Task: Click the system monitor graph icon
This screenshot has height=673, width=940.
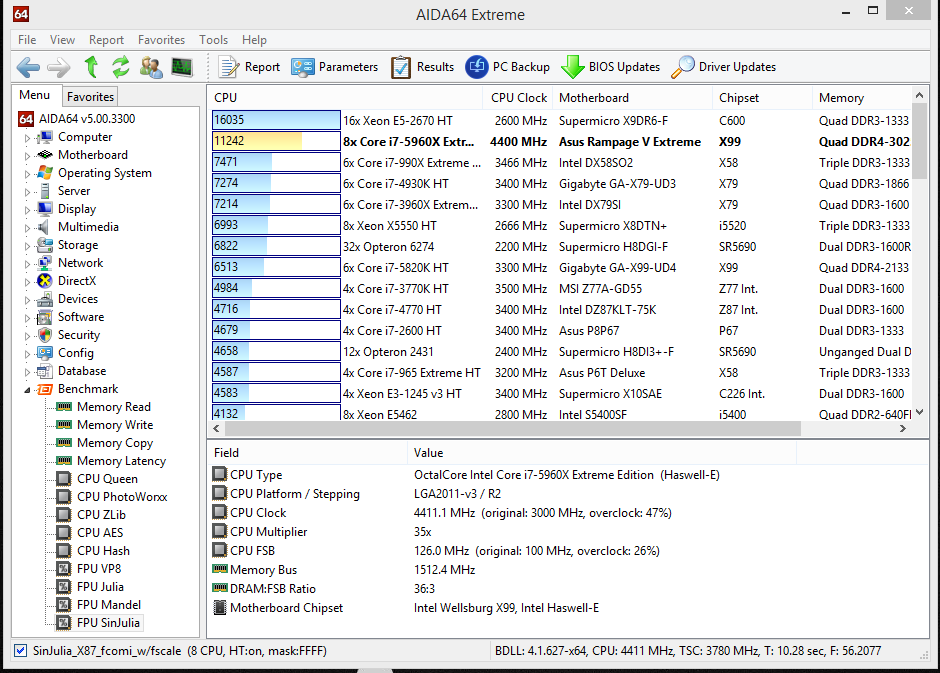Action: [182, 67]
